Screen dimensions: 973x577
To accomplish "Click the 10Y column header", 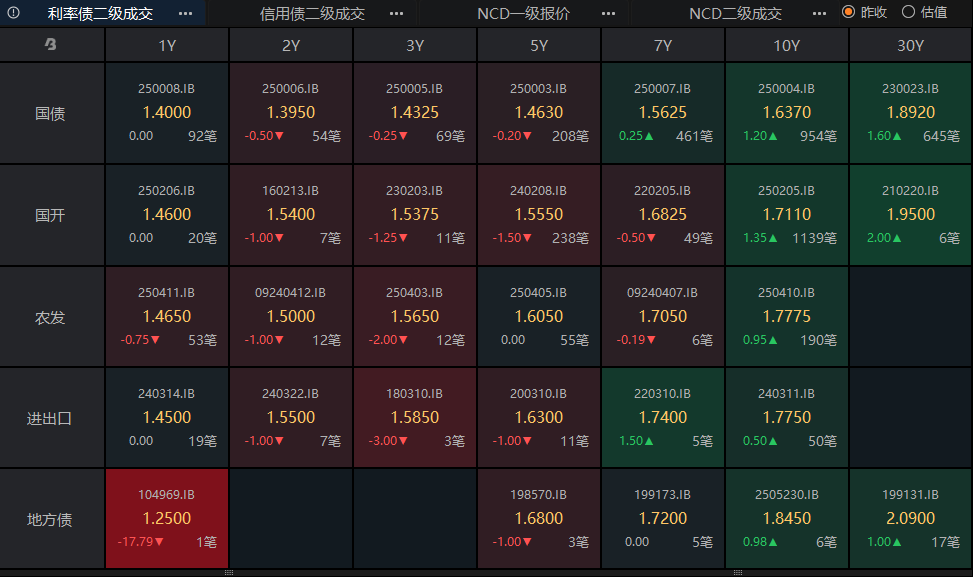I will 787,45.
